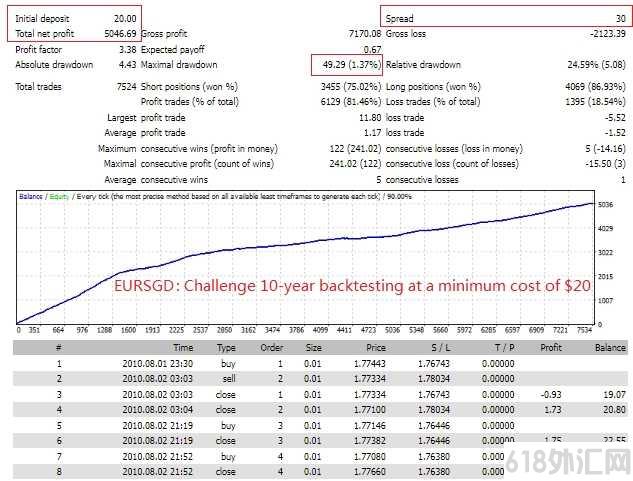Viewport: 633px width, 481px height.
Task: Click the Order column header
Action: point(272,348)
